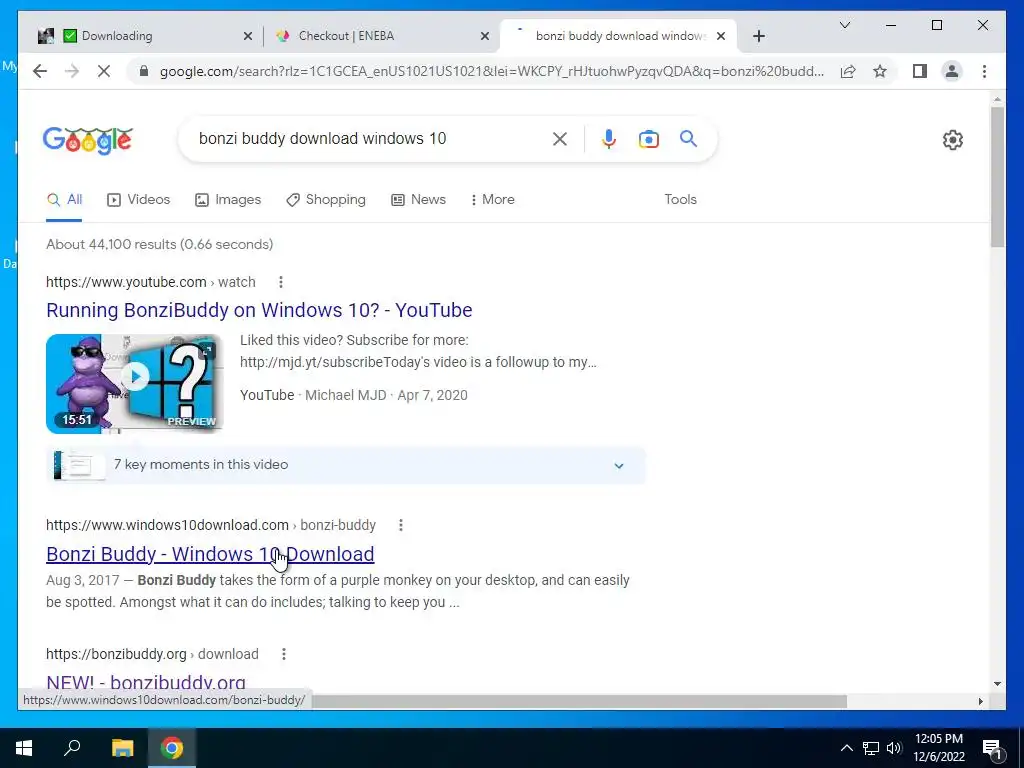The width and height of the screenshot is (1024, 768).
Task: Click the youtube.com watch URL
Action: [x=151, y=282]
